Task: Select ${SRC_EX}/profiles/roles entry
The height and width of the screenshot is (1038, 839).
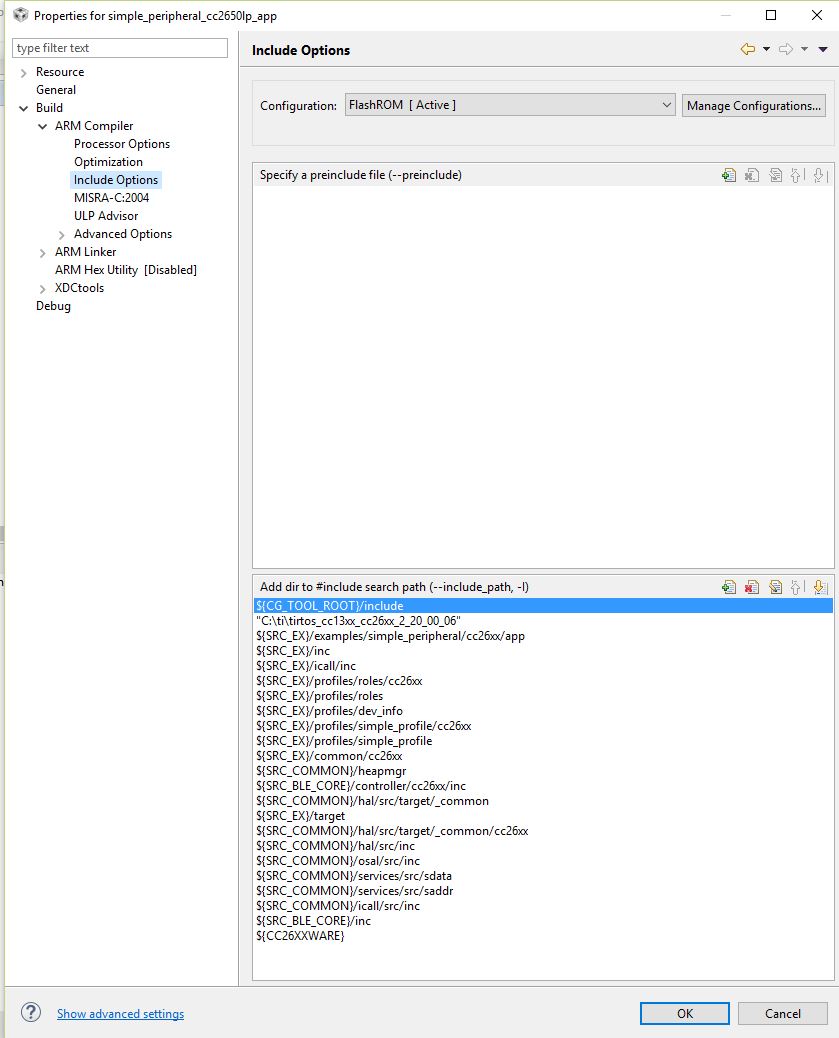Action: coord(319,696)
